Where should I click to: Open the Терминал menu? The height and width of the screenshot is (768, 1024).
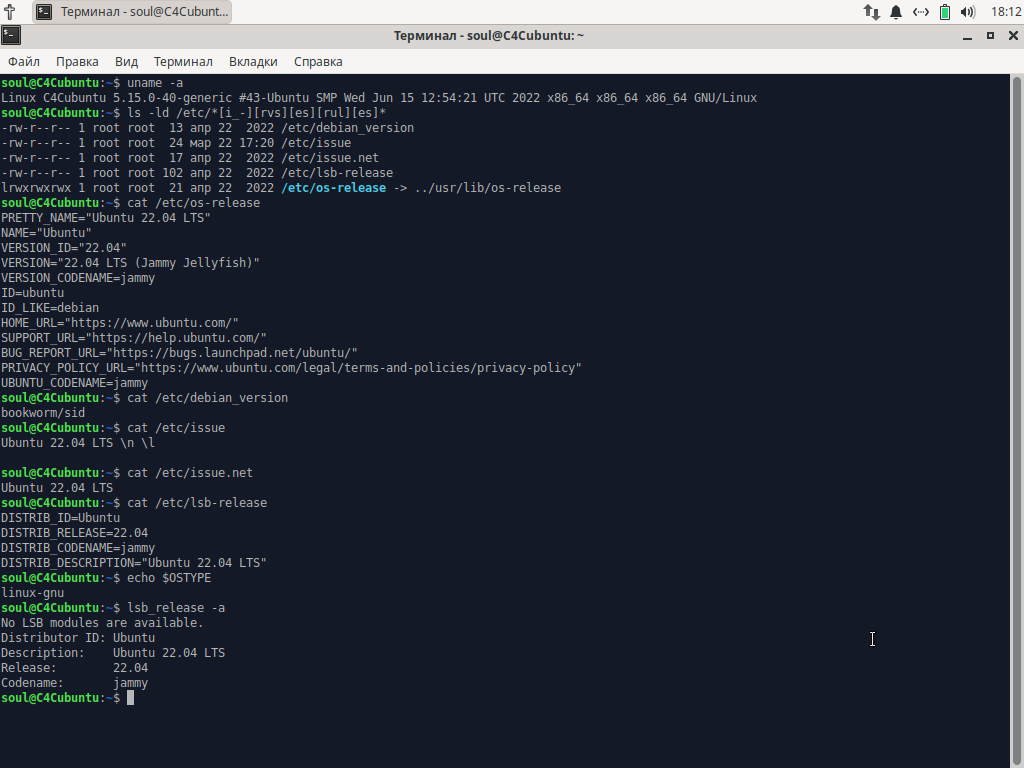click(183, 61)
